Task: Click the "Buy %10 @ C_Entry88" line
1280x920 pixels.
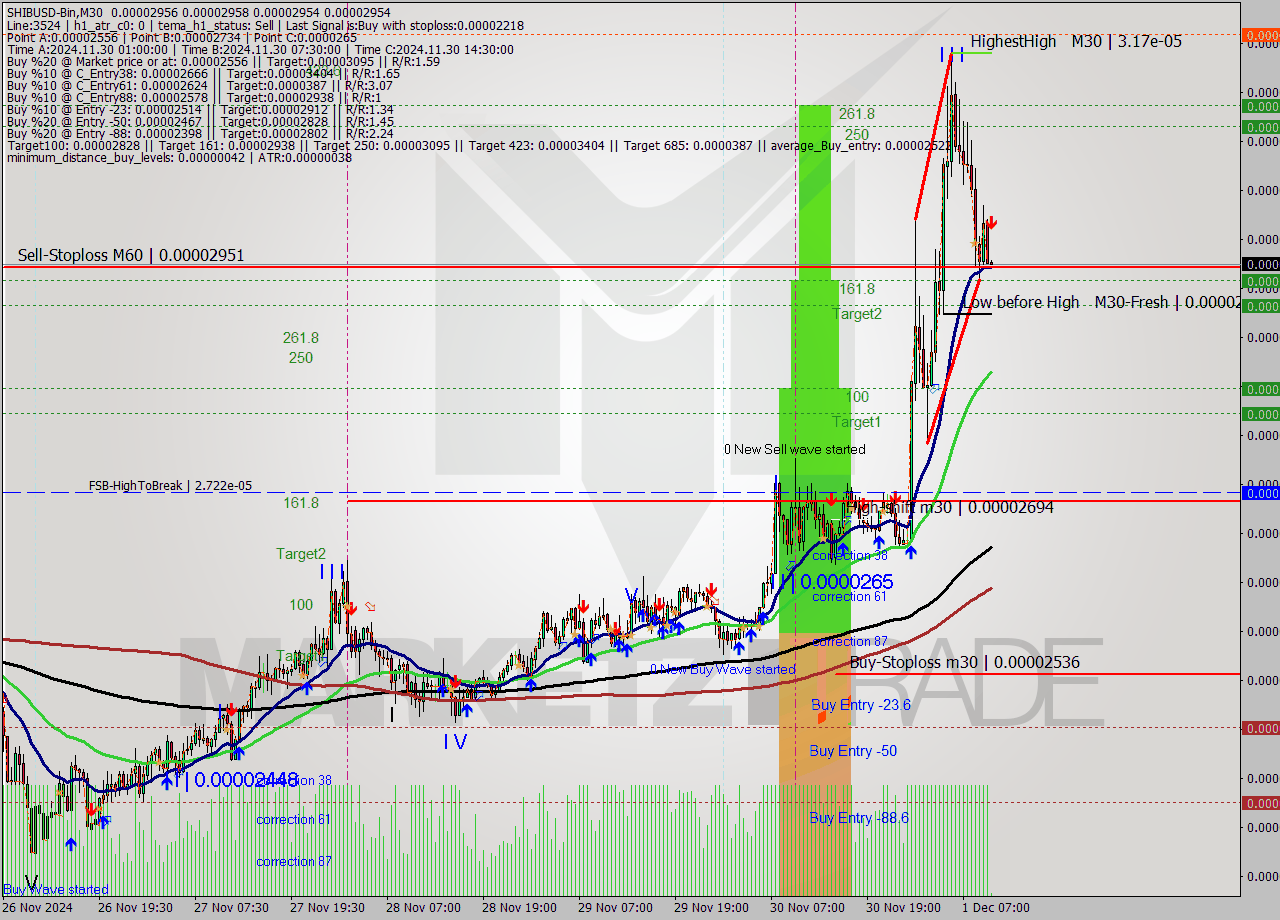Action: [x=193, y=97]
